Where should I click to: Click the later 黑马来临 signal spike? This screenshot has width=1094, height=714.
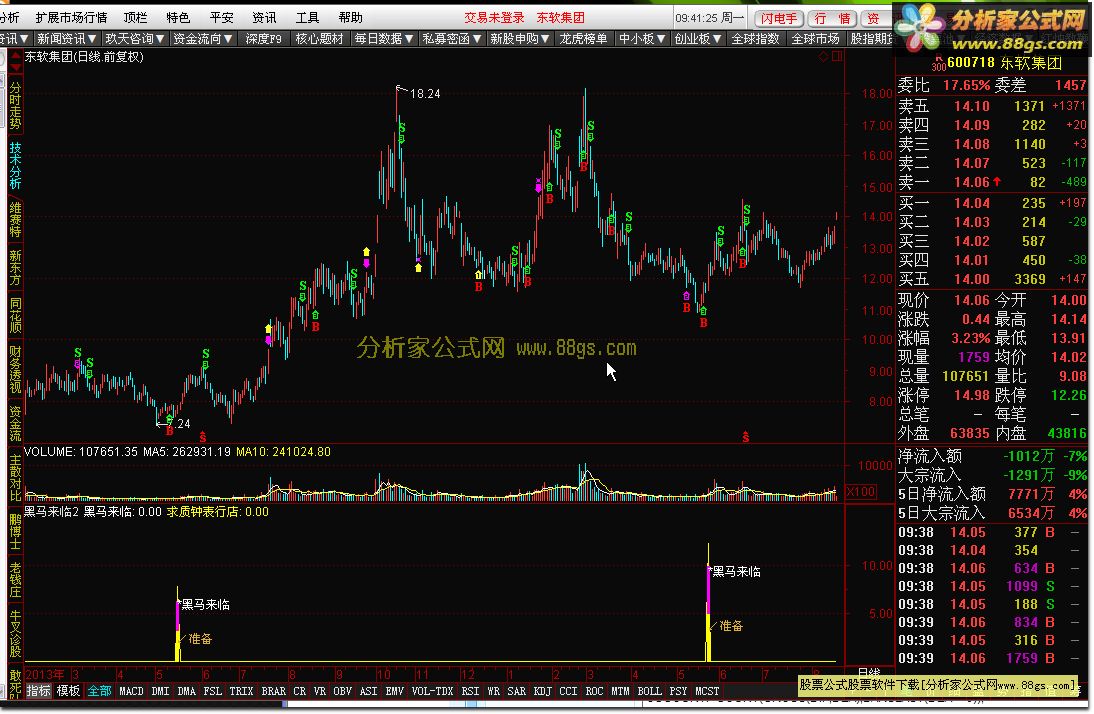(708, 603)
